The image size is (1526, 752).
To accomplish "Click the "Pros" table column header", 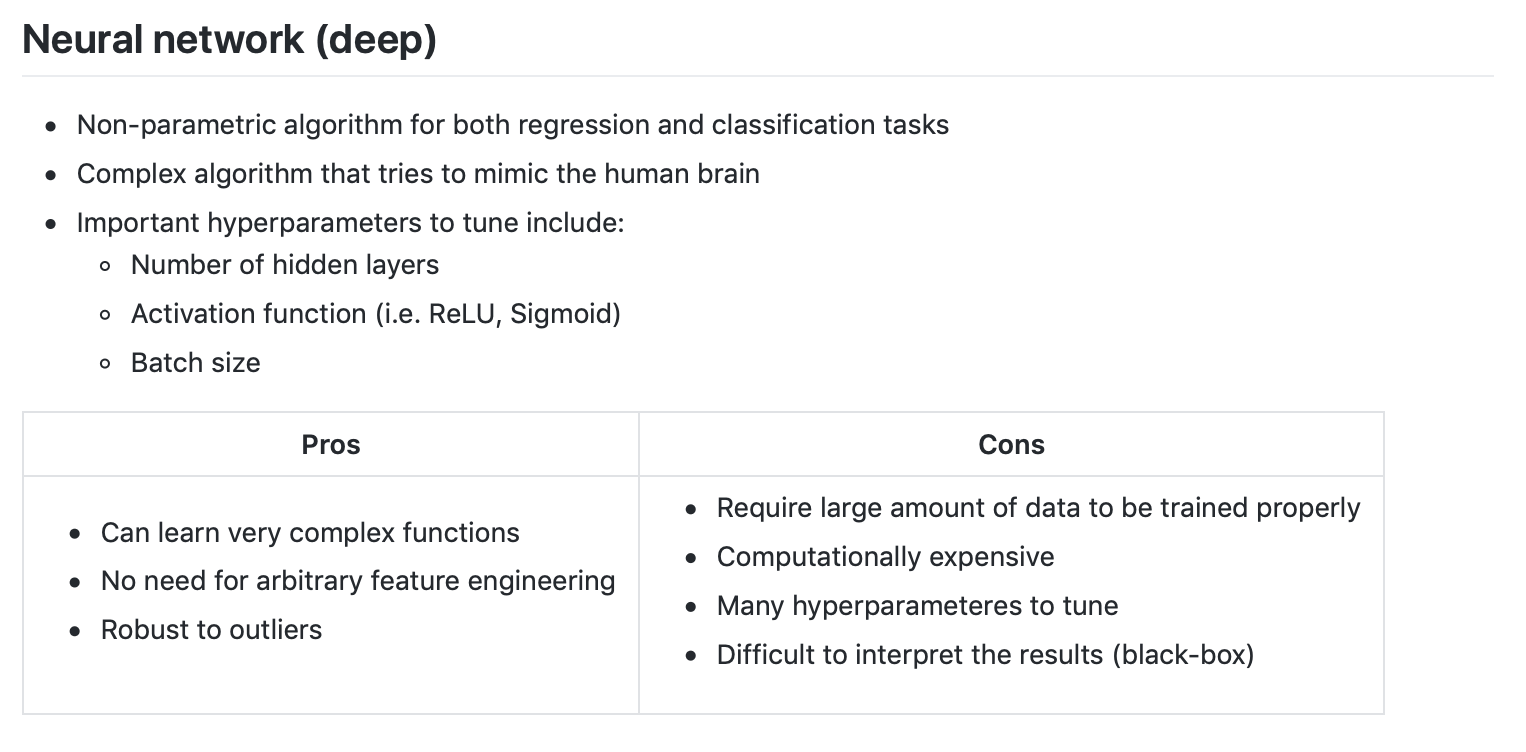I will [331, 445].
